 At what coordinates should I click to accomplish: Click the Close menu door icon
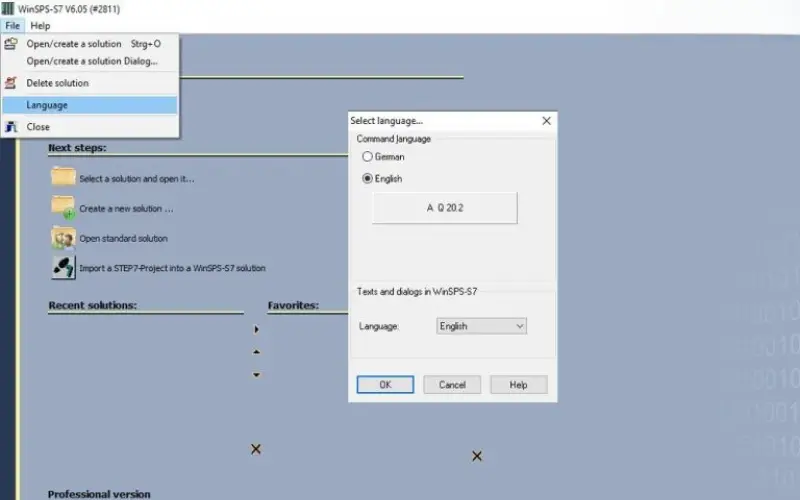click(x=11, y=127)
